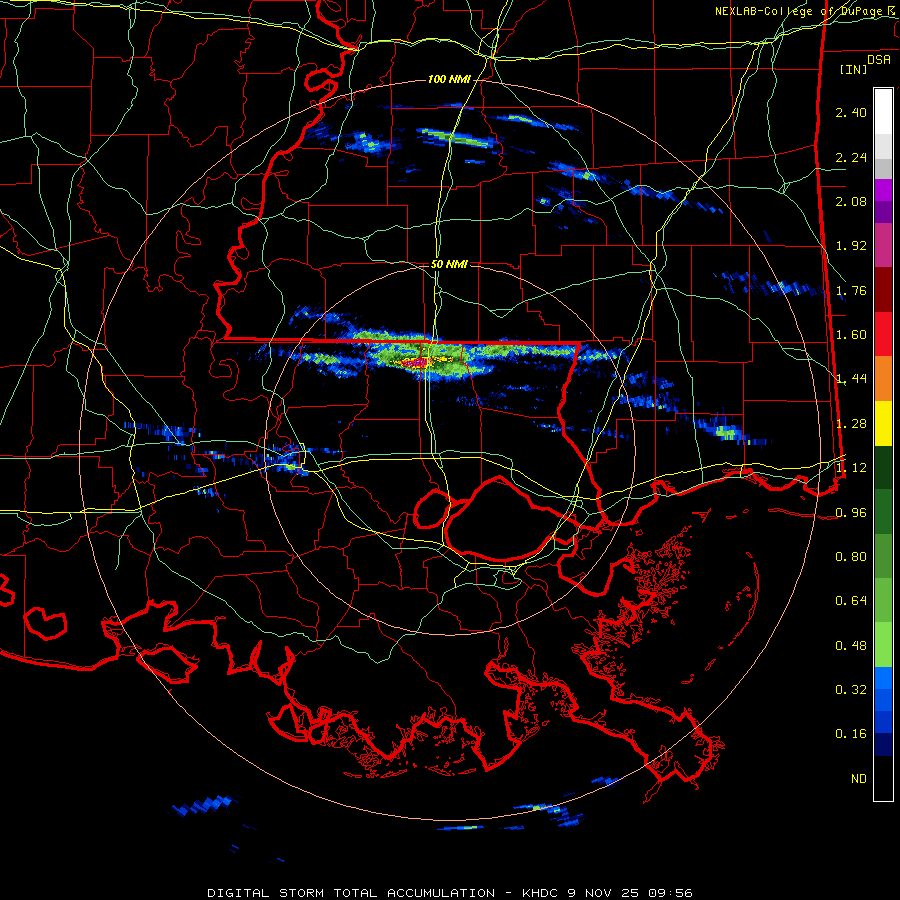Click the 50 NMI range ring label
The height and width of the screenshot is (900, 900).
coord(449,264)
